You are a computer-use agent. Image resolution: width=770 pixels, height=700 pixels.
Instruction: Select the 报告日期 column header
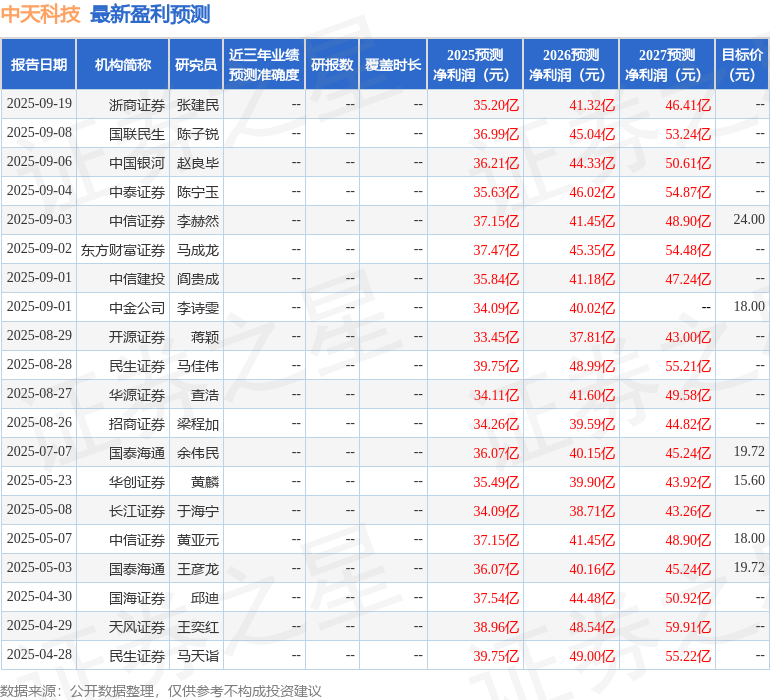tap(39, 65)
